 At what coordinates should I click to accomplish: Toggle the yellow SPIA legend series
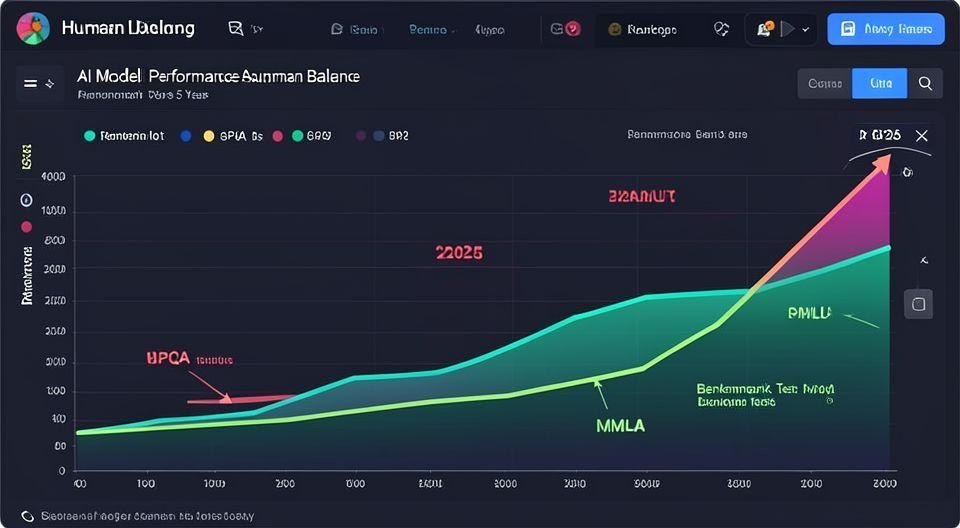209,135
